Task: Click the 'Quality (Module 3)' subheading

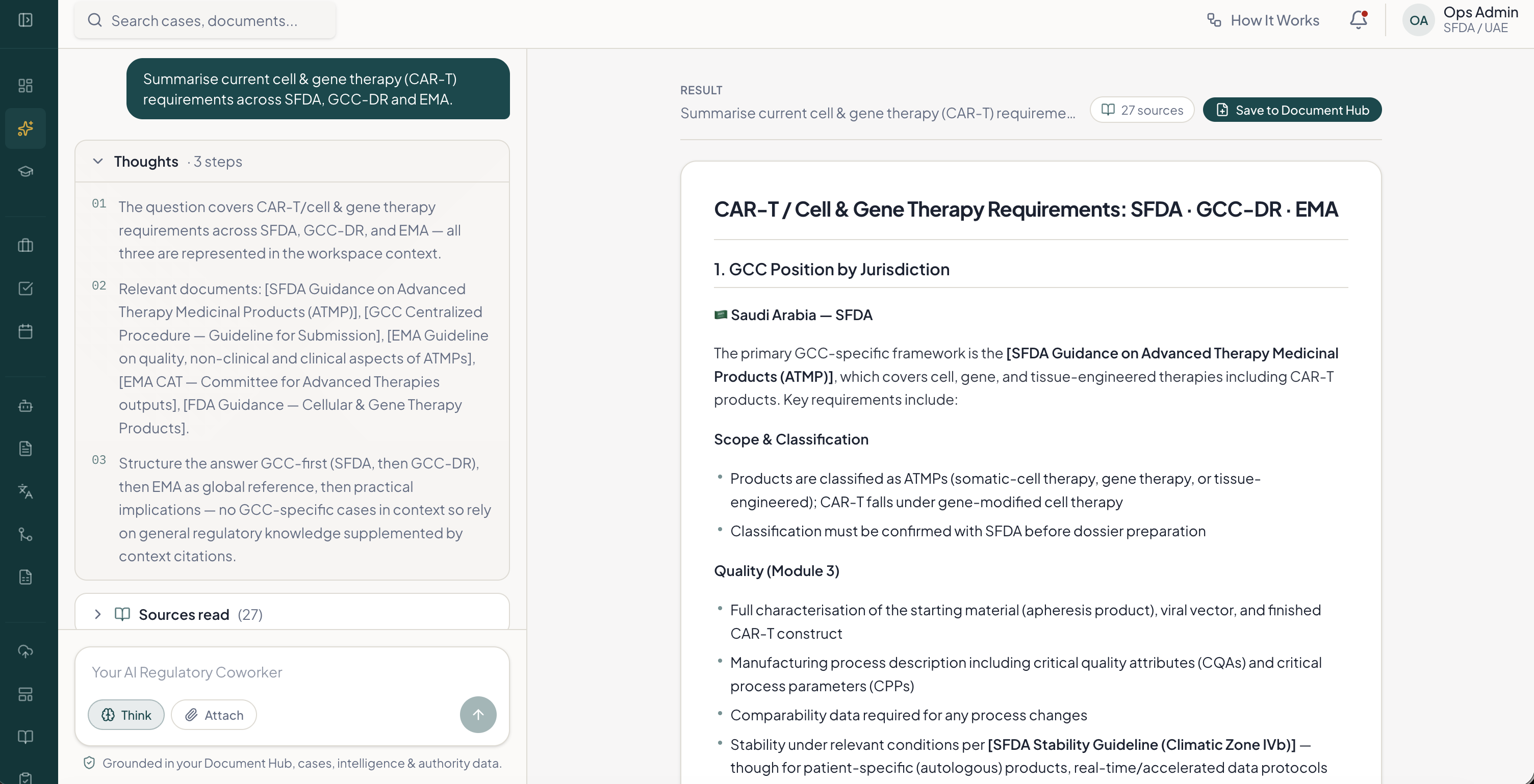Action: pyautogui.click(x=777, y=571)
